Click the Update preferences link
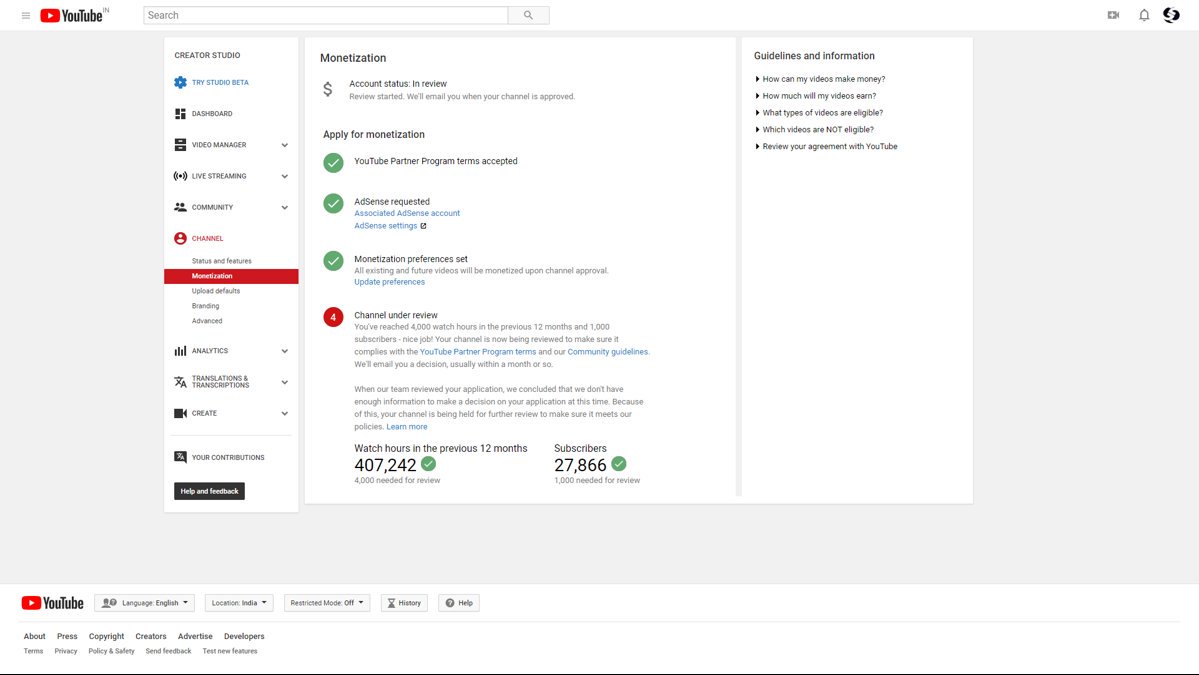Image resolution: width=1199 pixels, height=675 pixels. coord(389,282)
